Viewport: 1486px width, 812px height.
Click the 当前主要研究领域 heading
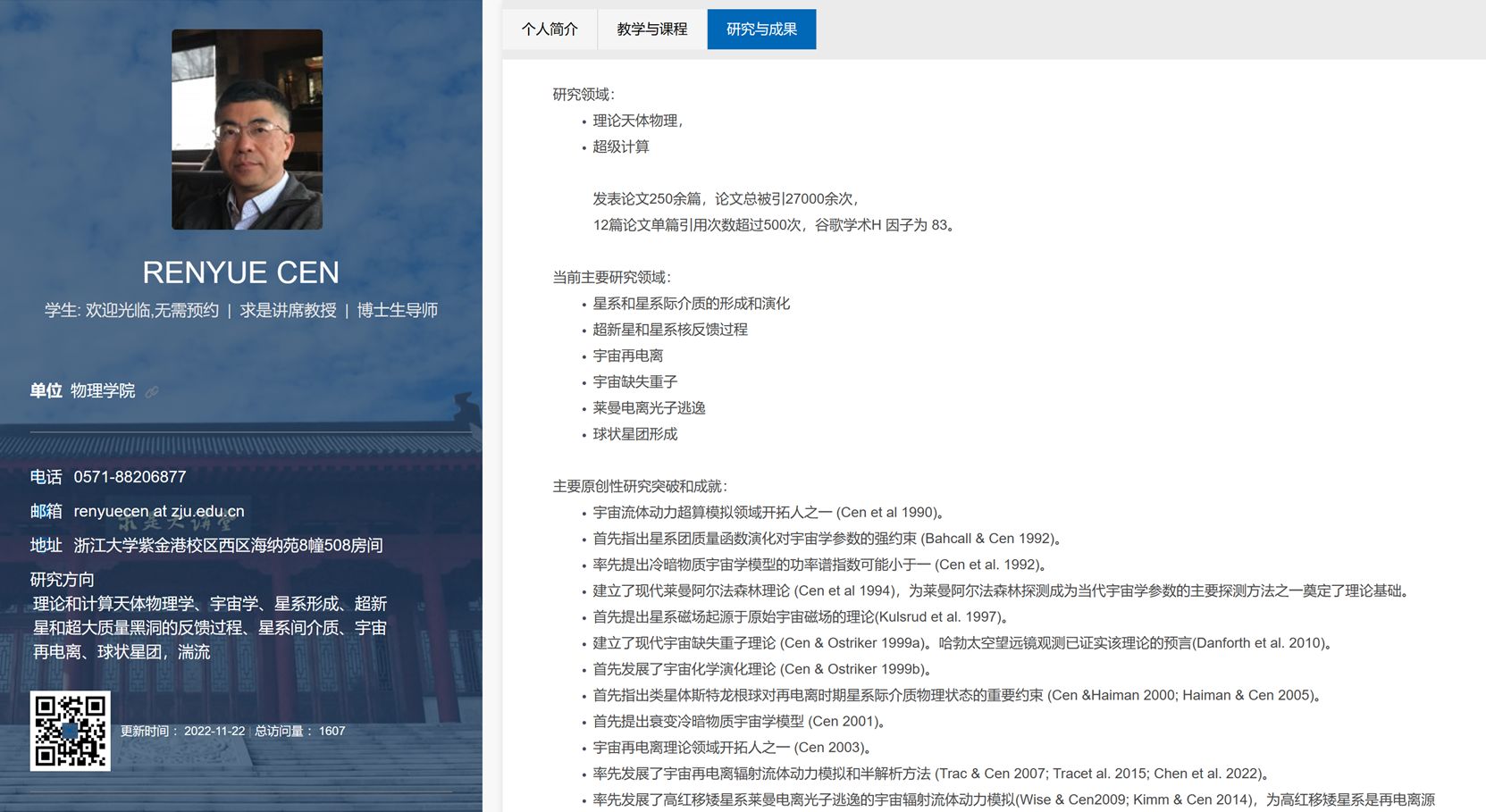(x=611, y=277)
